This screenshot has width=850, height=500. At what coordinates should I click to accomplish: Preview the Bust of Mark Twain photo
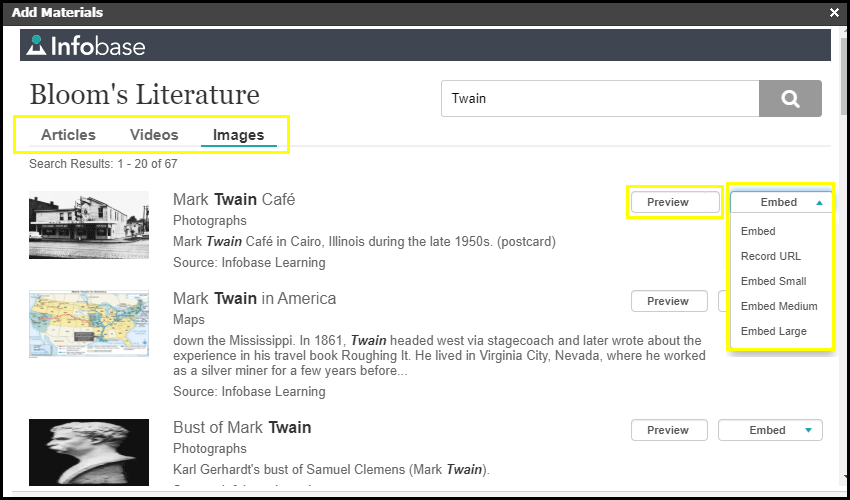tap(669, 430)
